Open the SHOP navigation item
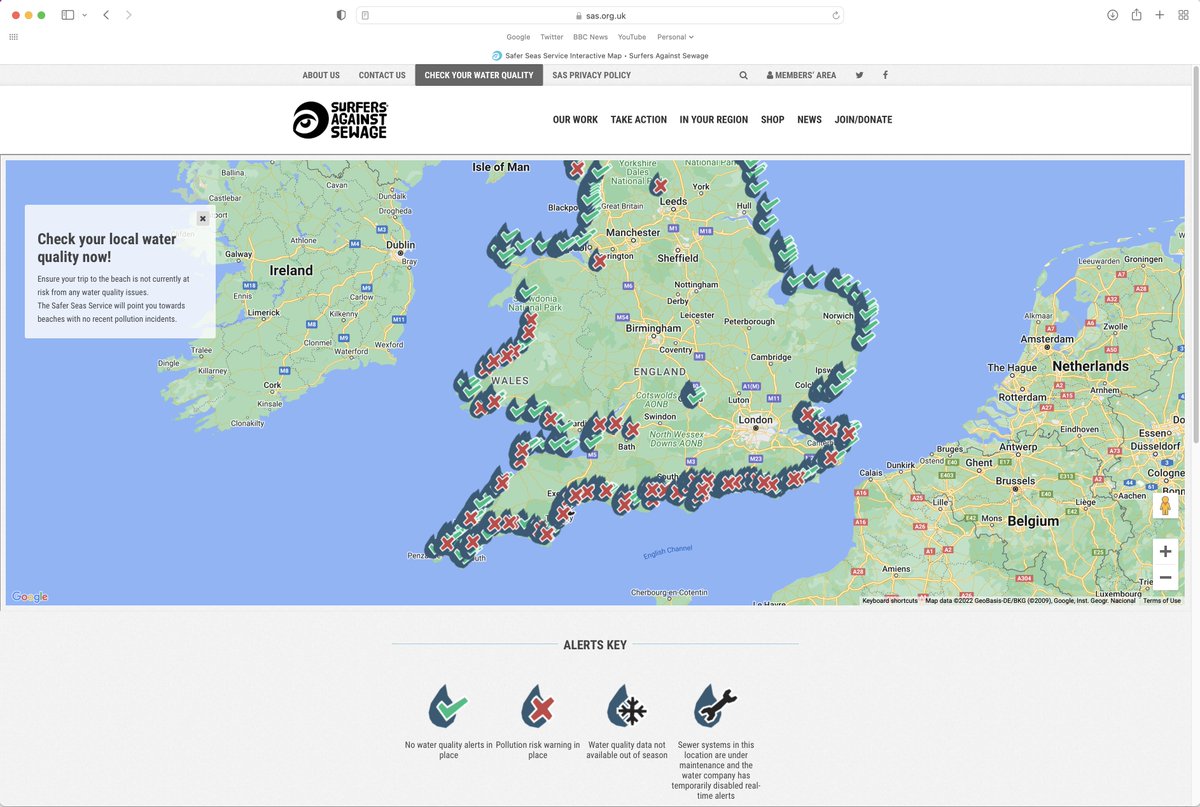Image resolution: width=1200 pixels, height=807 pixels. [x=772, y=120]
